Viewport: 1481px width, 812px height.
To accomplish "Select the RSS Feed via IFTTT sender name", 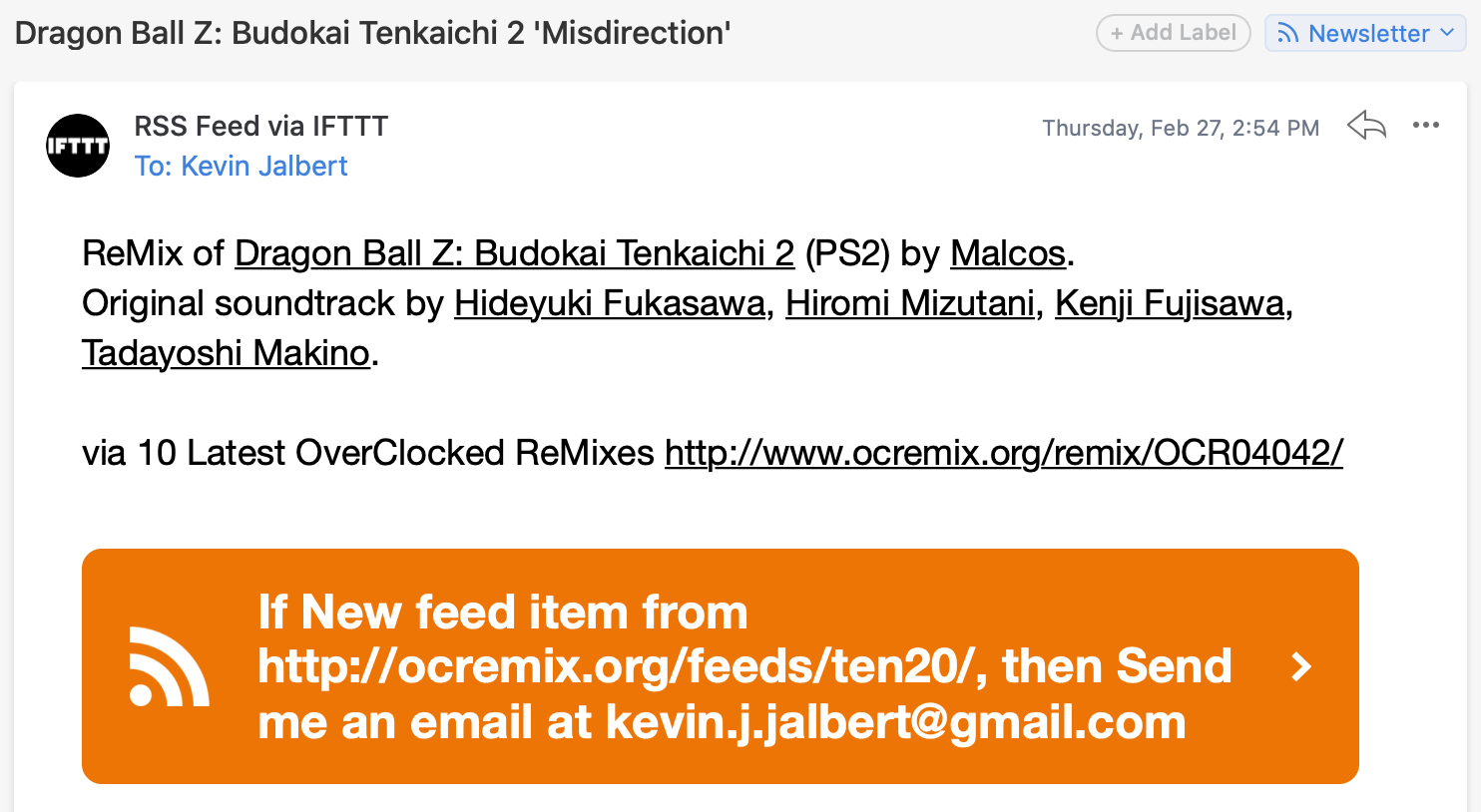I will pyautogui.click(x=261, y=126).
